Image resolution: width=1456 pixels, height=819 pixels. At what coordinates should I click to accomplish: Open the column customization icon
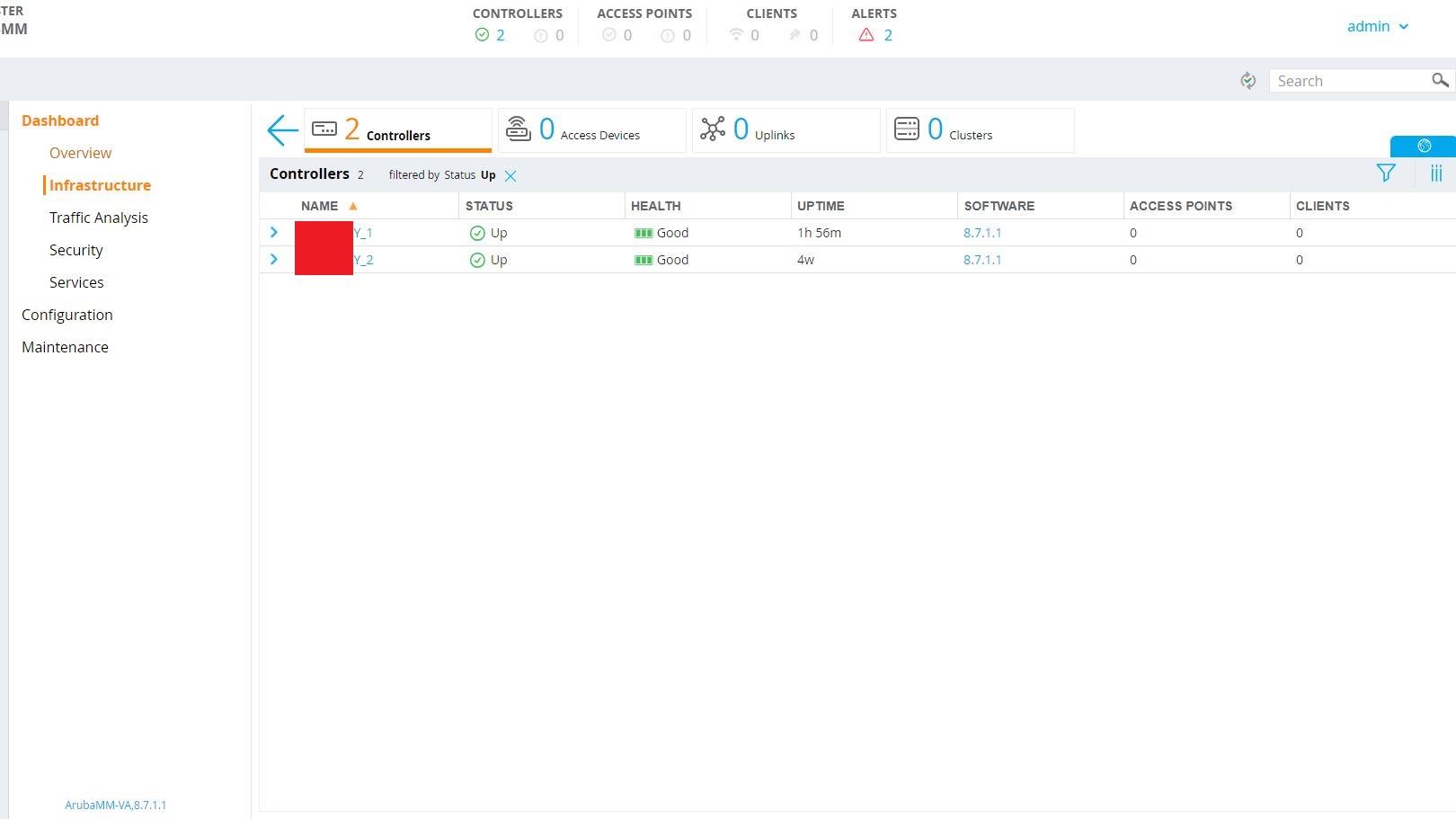click(x=1436, y=173)
